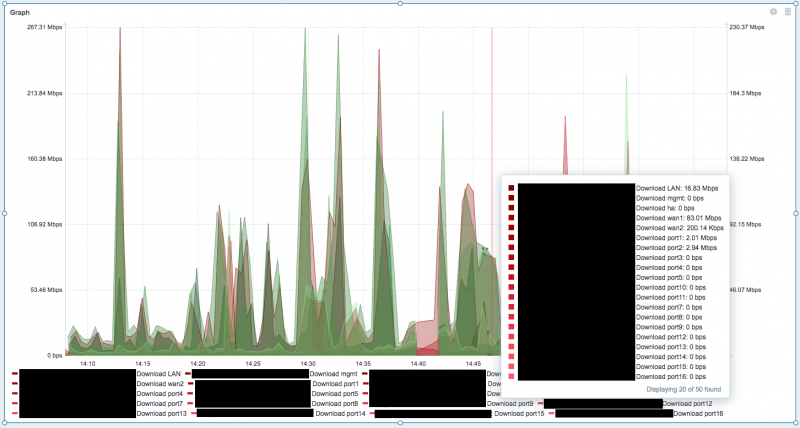Click the red swatch beside Download LAN in tooltip
Viewport: 800px width, 428px height.
pyautogui.click(x=511, y=188)
